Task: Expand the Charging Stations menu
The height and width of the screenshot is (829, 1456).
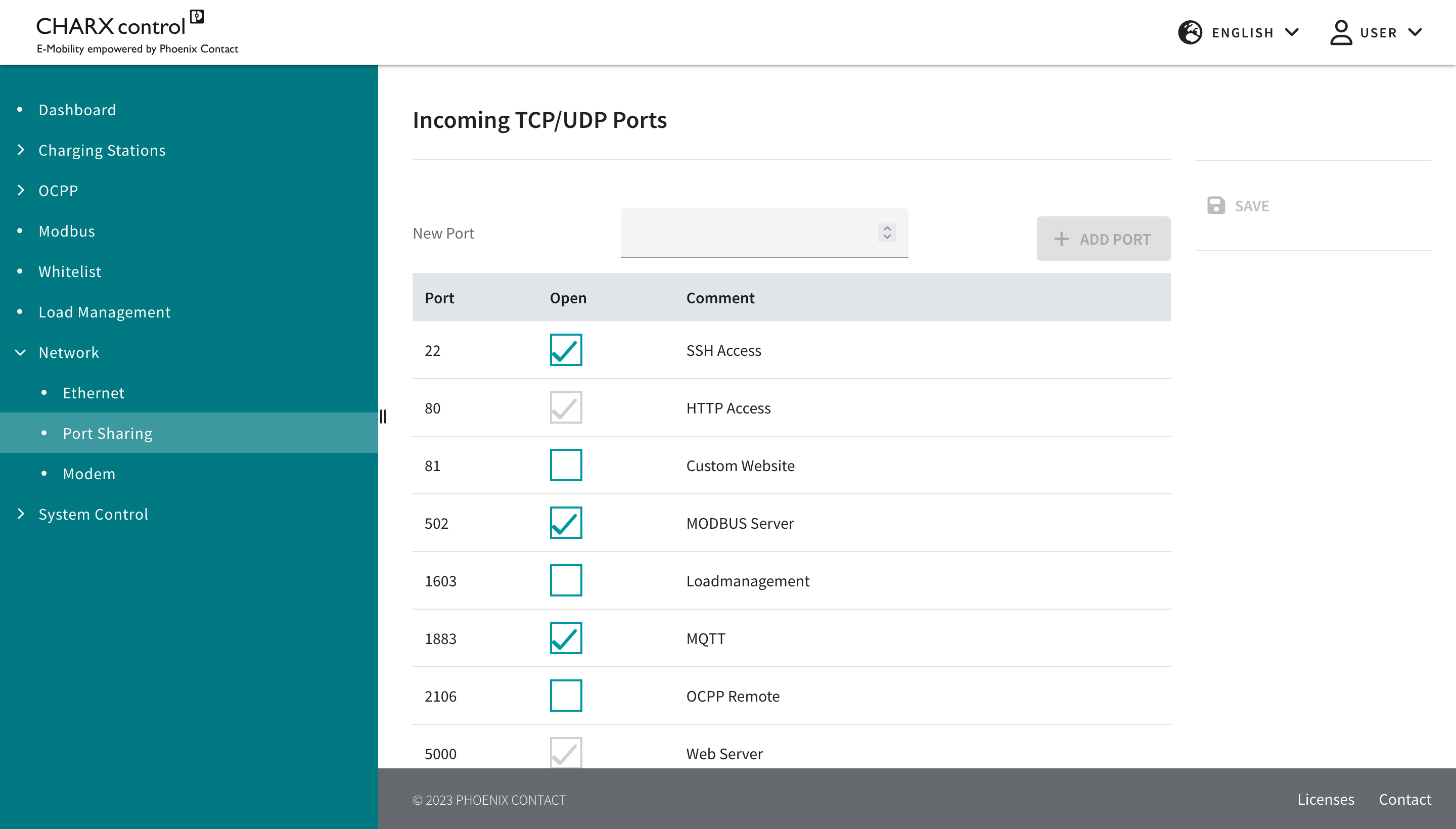Action: [x=101, y=150]
